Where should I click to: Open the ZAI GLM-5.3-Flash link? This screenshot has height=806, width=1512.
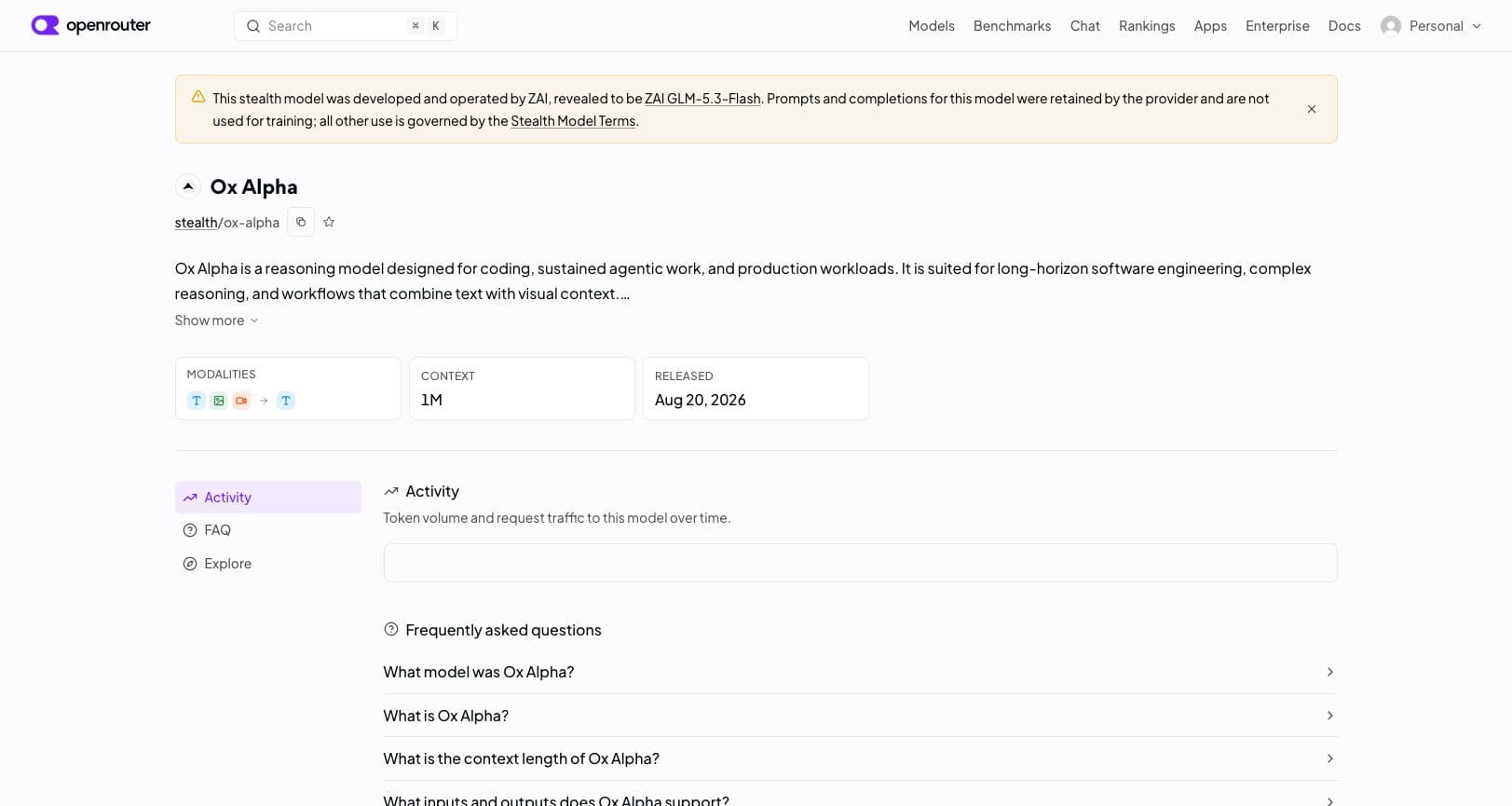[702, 99]
